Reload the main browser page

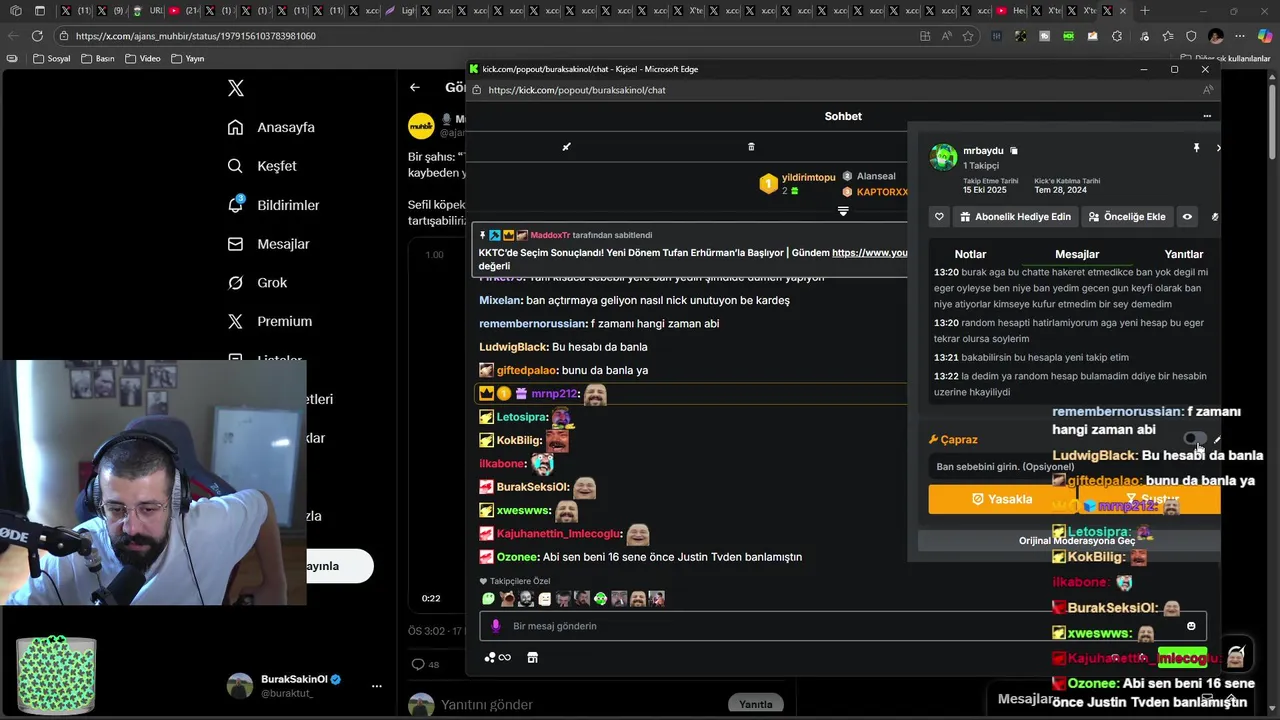click(x=37, y=36)
